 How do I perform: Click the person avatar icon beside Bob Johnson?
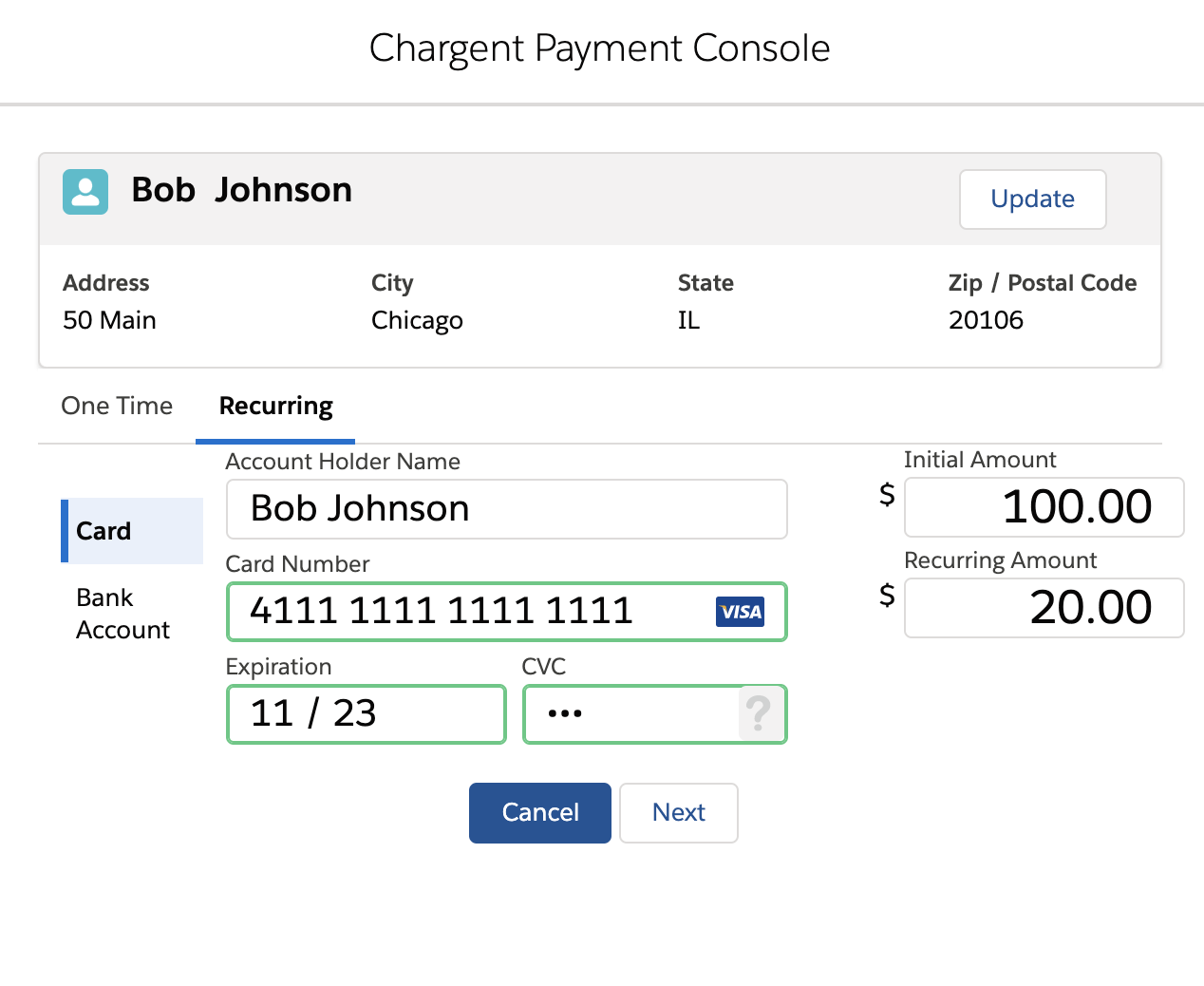click(85, 192)
